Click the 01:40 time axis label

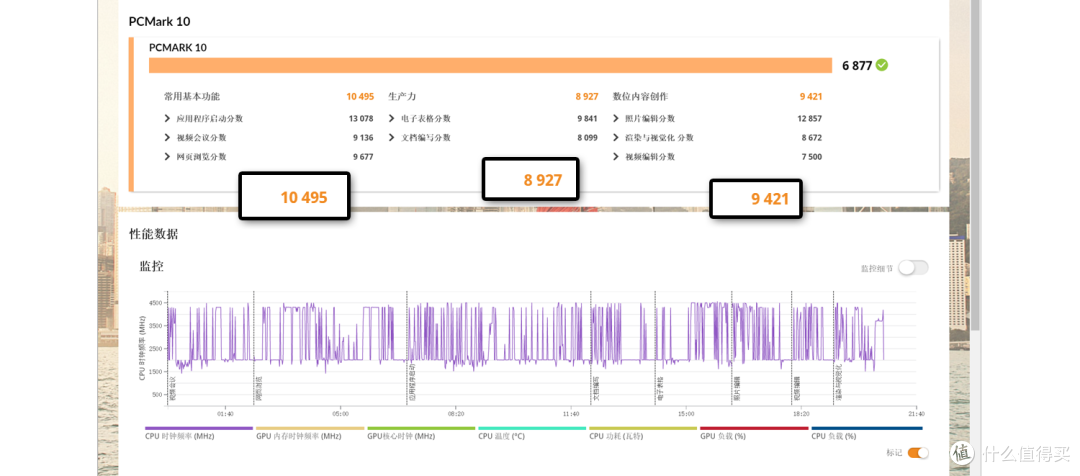point(225,414)
